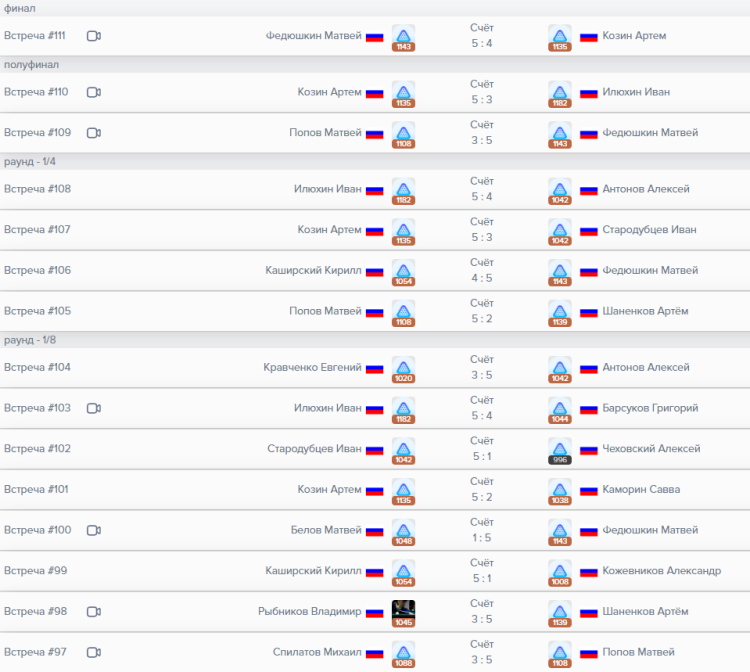Image resolution: width=750 pixels, height=672 pixels.
Task: Click camera icon for match #97
Action: (x=94, y=652)
